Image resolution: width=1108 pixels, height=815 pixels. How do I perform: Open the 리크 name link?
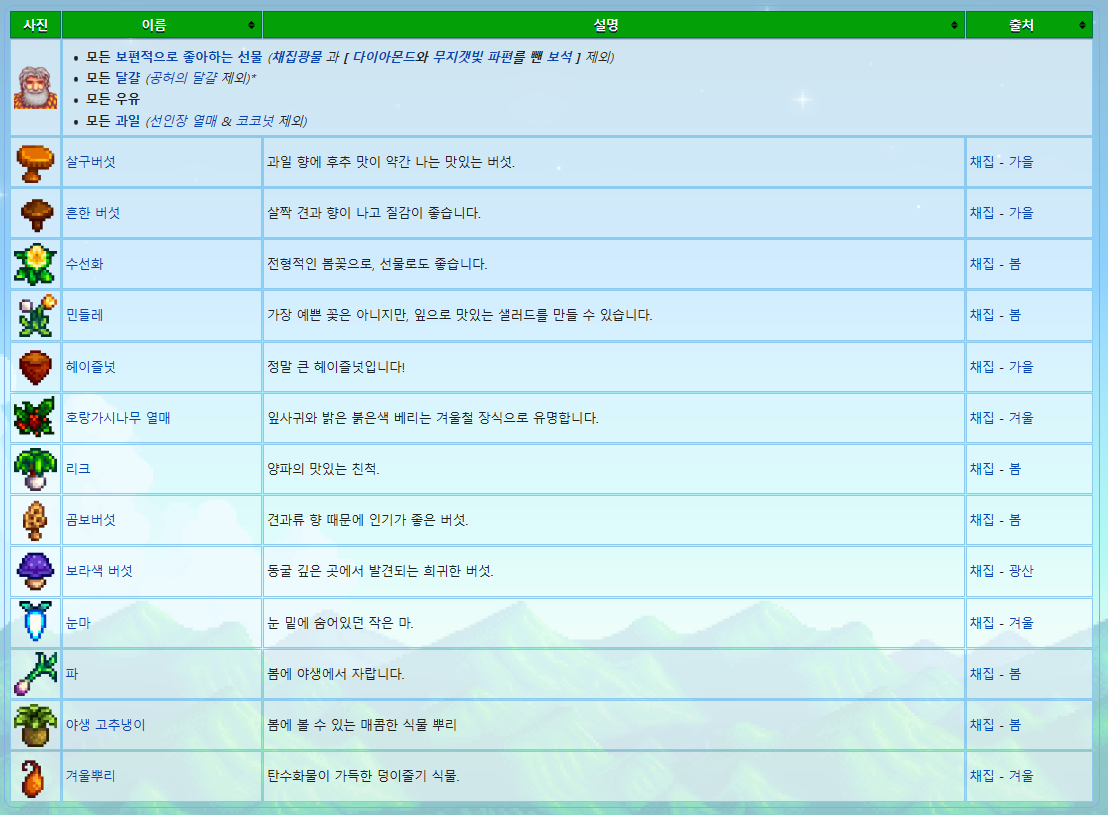(x=78, y=469)
